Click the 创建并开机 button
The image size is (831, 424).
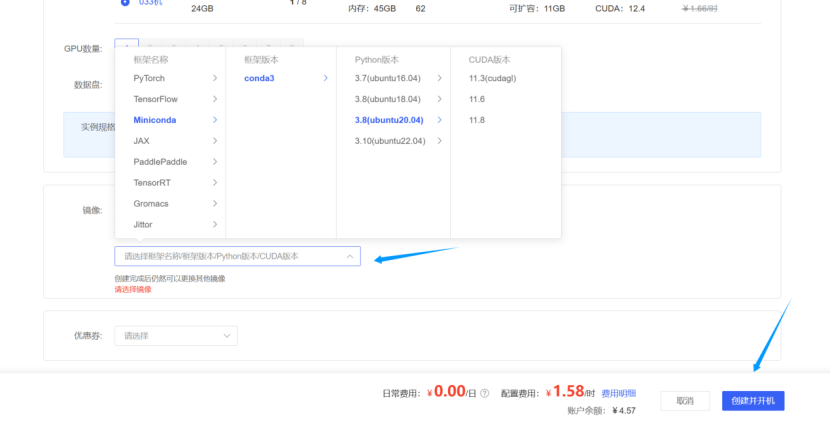(x=753, y=401)
